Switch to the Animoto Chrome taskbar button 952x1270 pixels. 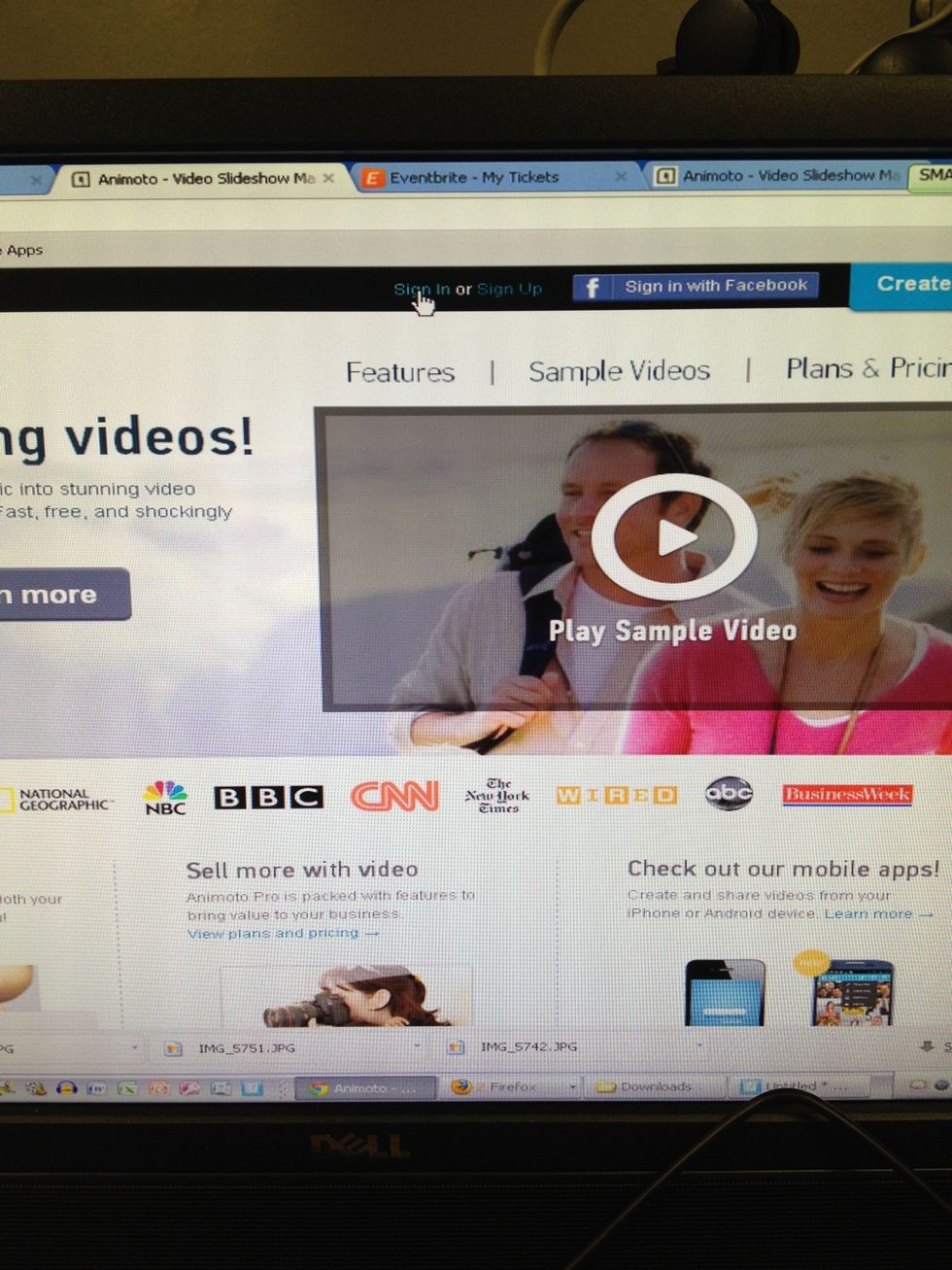tap(364, 1088)
